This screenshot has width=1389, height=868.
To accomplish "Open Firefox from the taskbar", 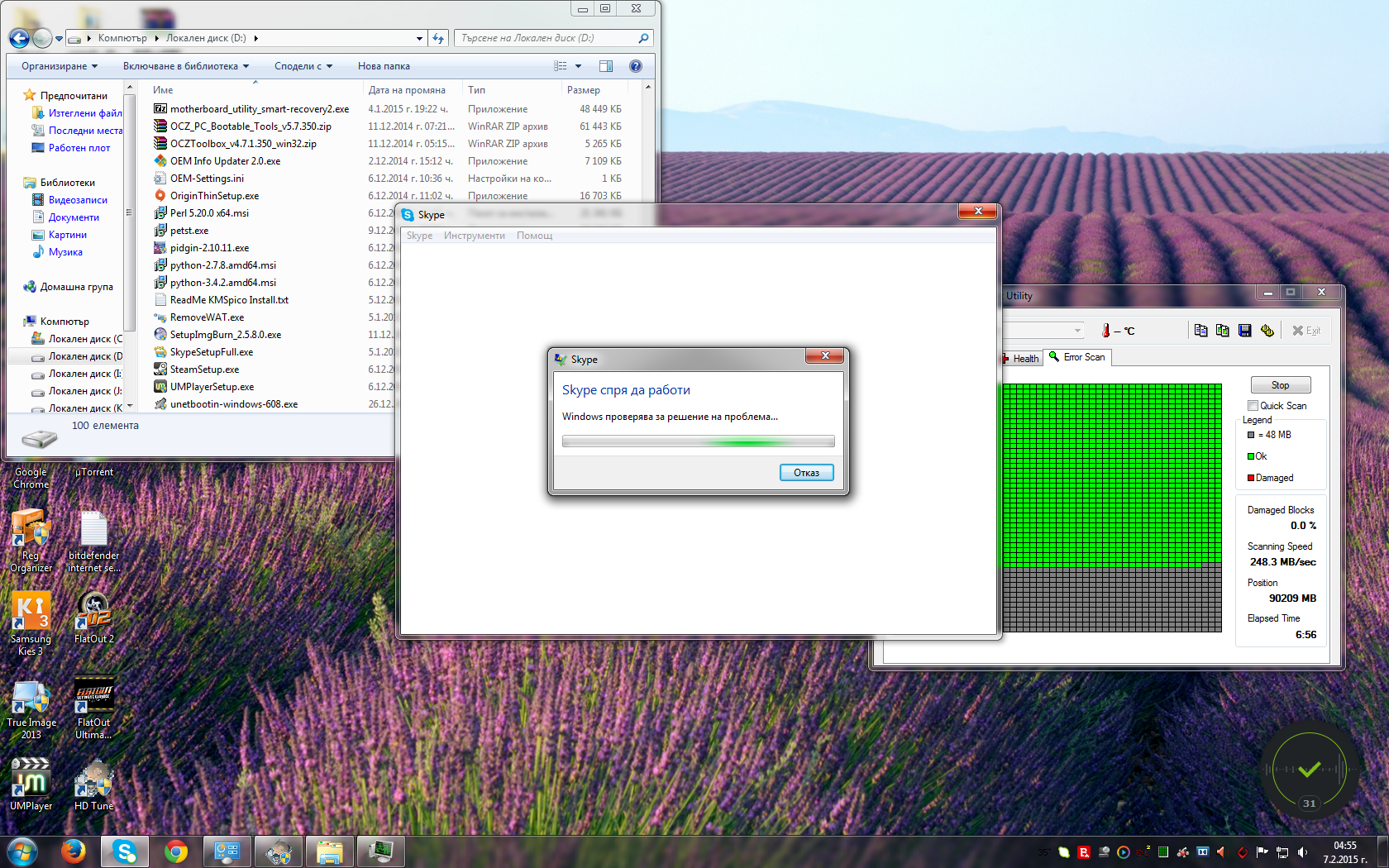I will [x=74, y=851].
